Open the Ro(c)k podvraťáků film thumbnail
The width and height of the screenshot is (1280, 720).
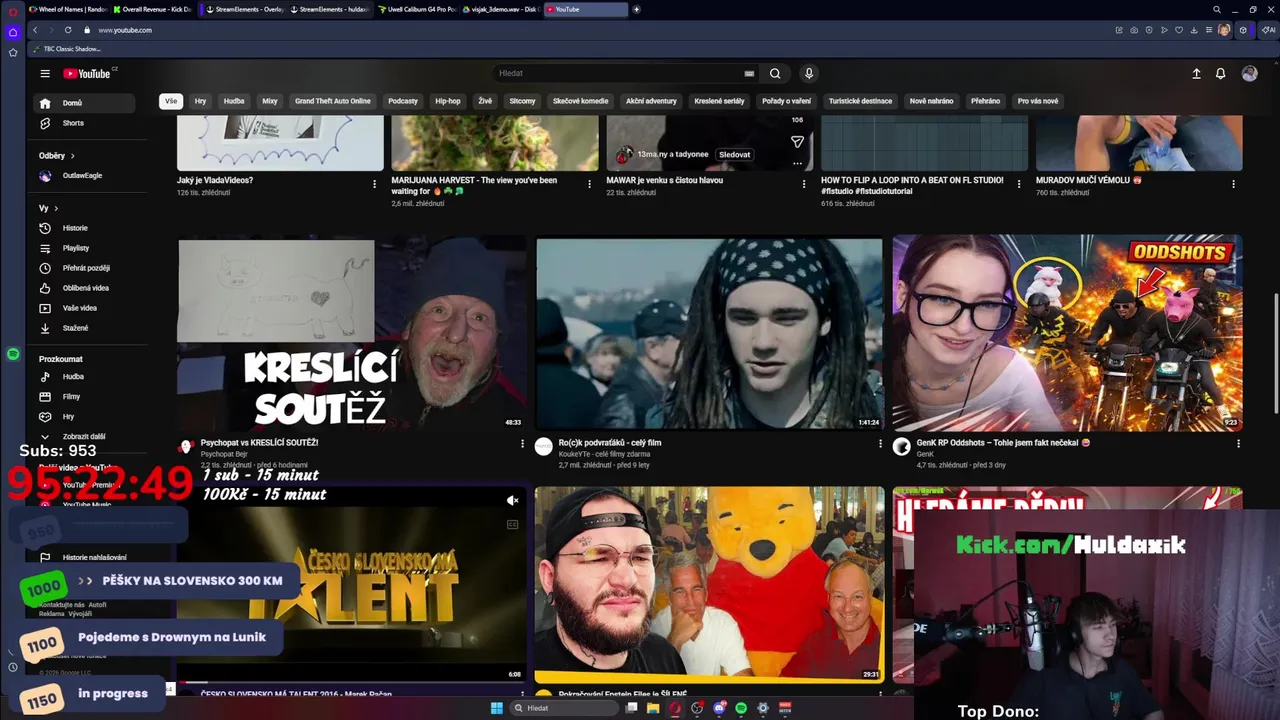coord(709,332)
